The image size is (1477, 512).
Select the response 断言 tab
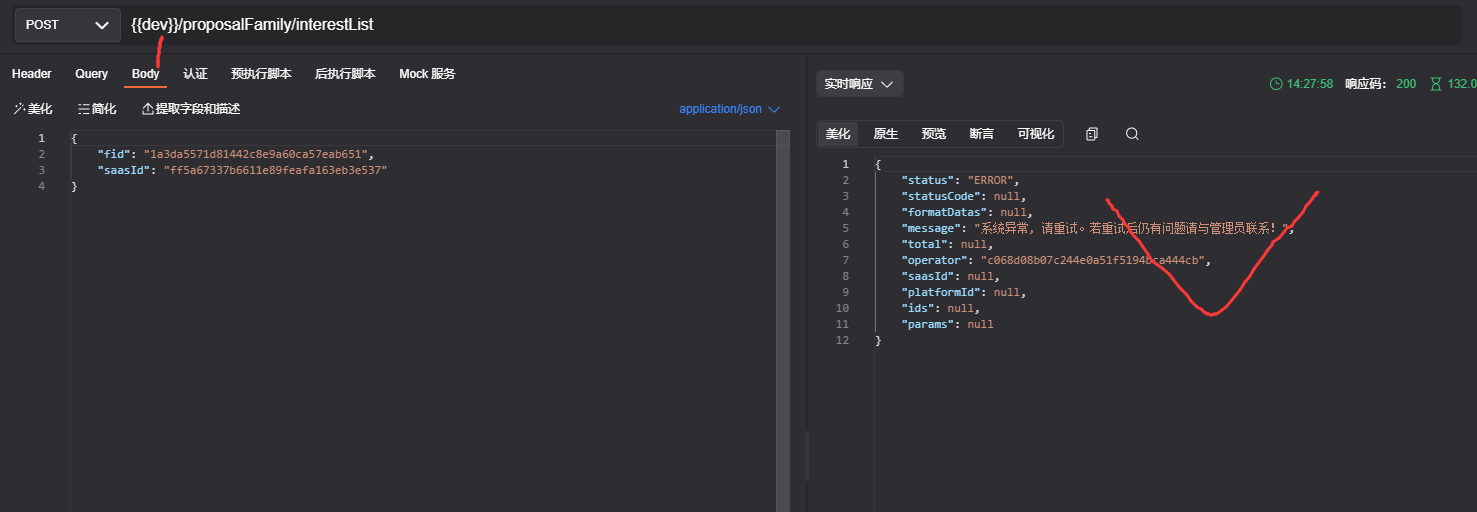pyautogui.click(x=982, y=134)
